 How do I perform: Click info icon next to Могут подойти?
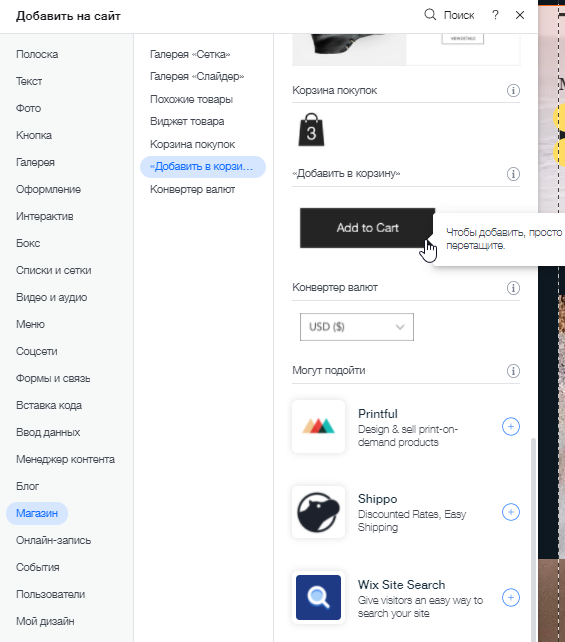(513, 371)
